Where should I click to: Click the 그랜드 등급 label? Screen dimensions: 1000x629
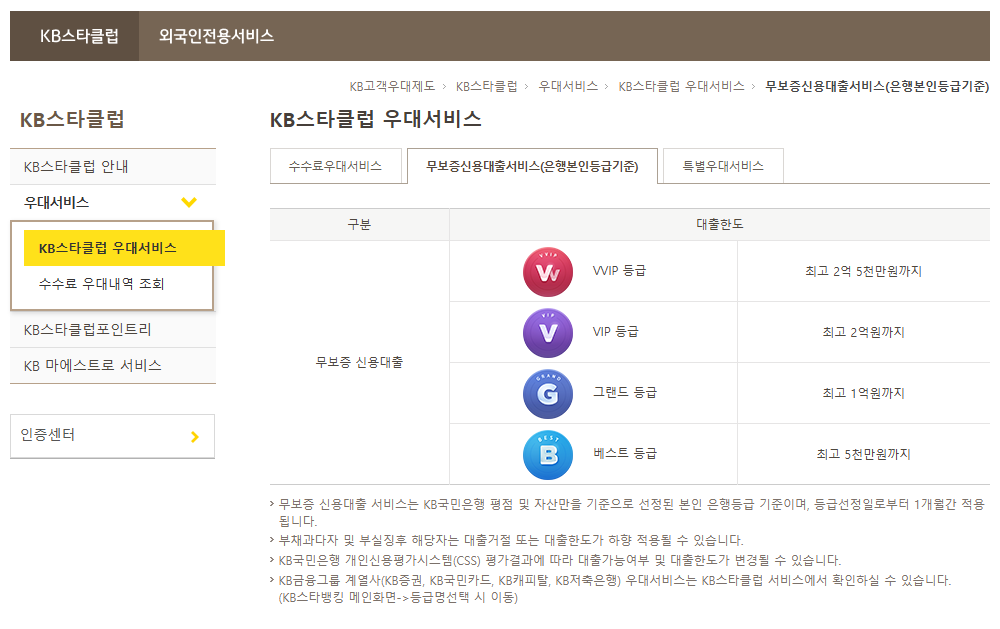624,392
